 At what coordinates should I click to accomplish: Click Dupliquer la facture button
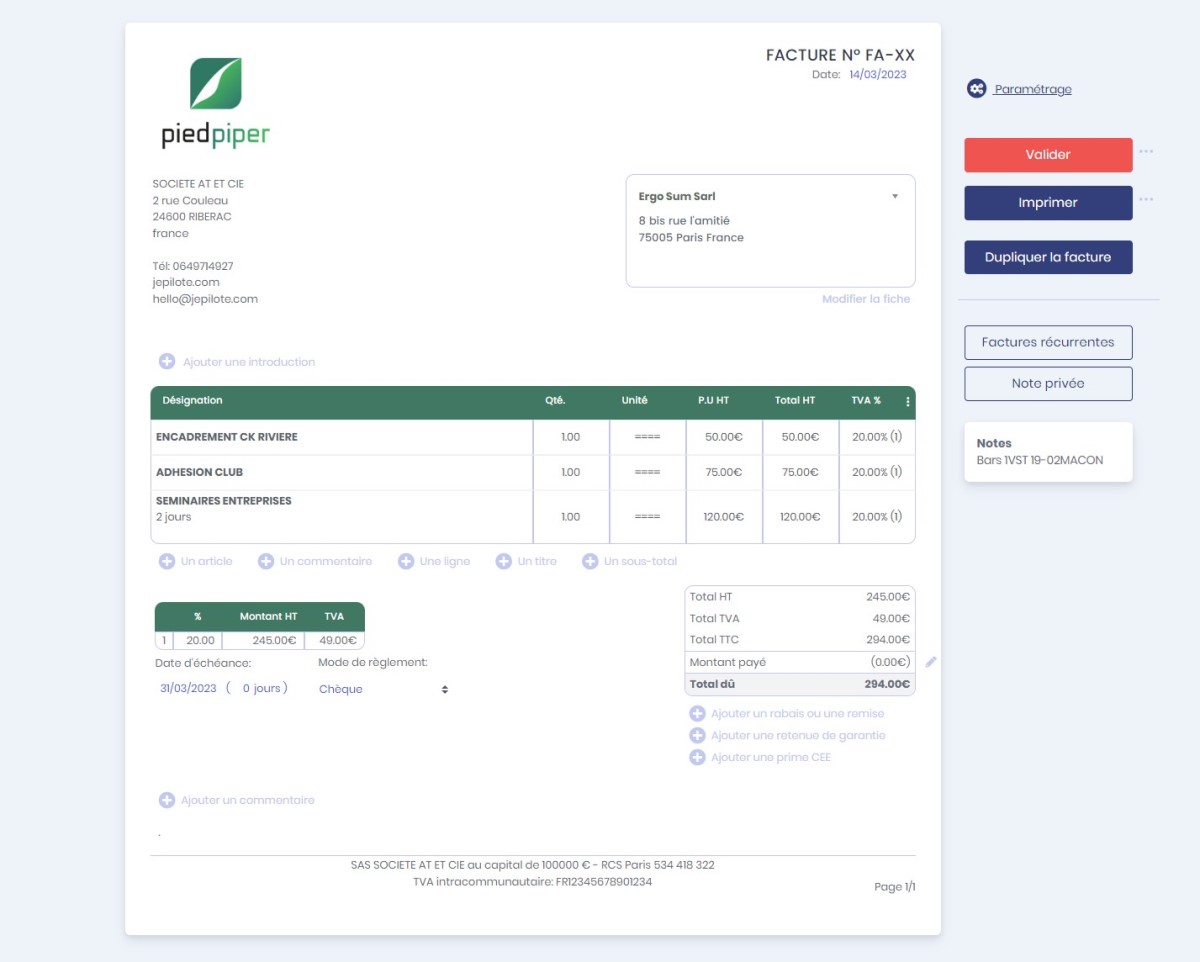click(x=1048, y=257)
